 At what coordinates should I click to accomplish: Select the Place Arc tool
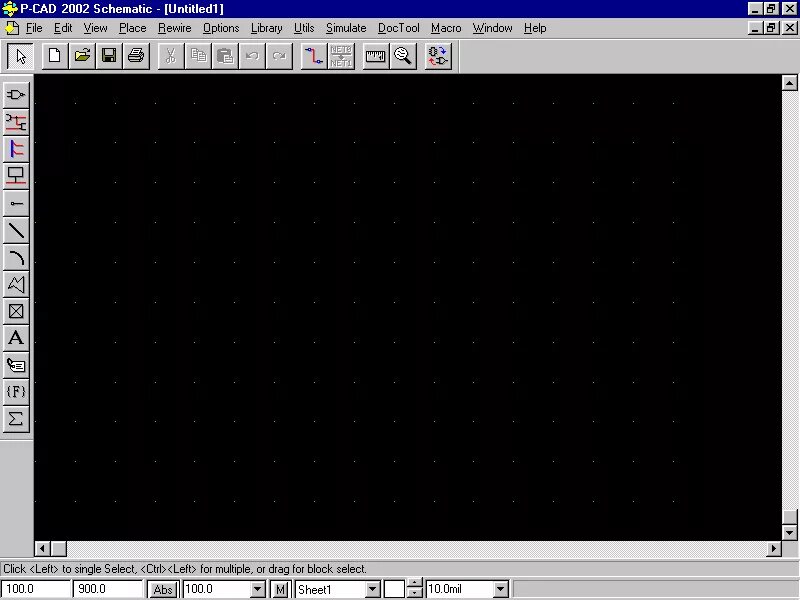(16, 257)
